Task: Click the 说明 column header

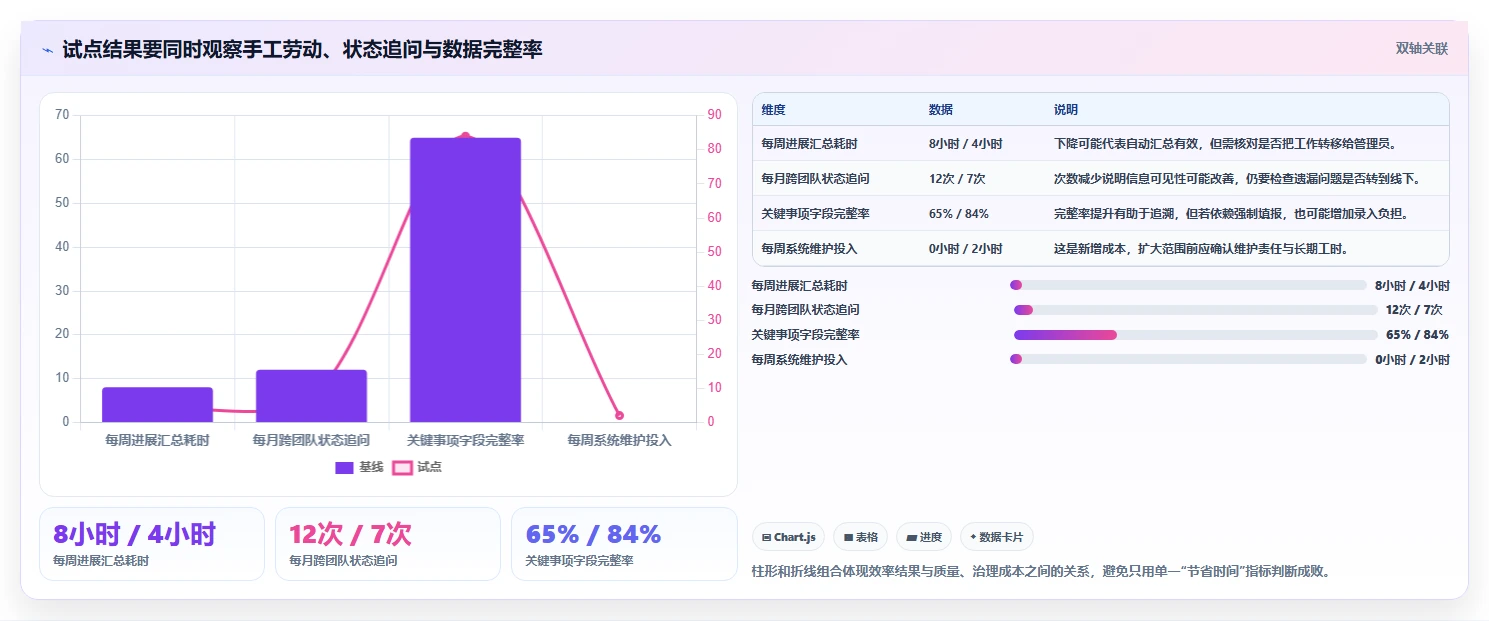Action: click(1066, 110)
